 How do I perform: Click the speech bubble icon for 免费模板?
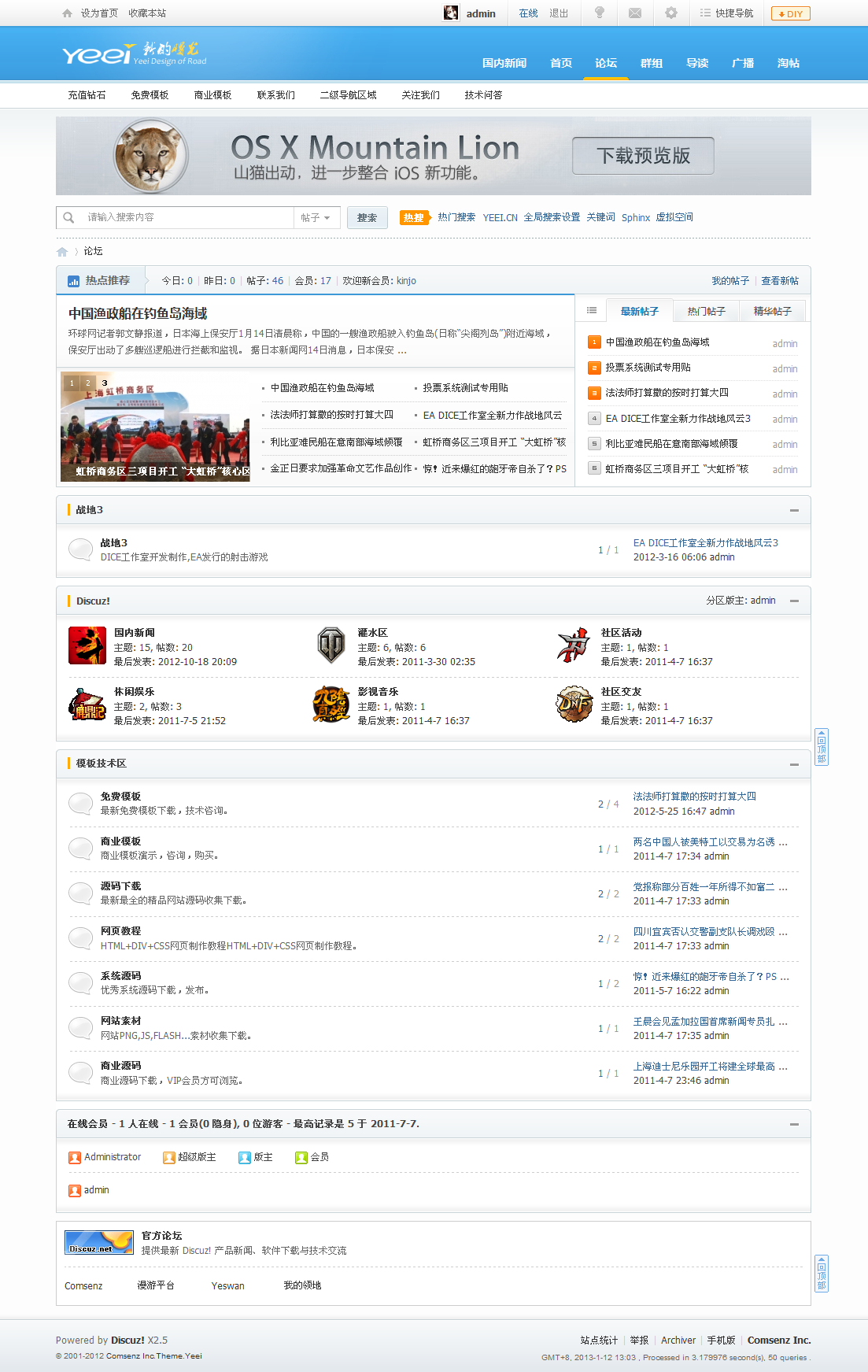80,804
